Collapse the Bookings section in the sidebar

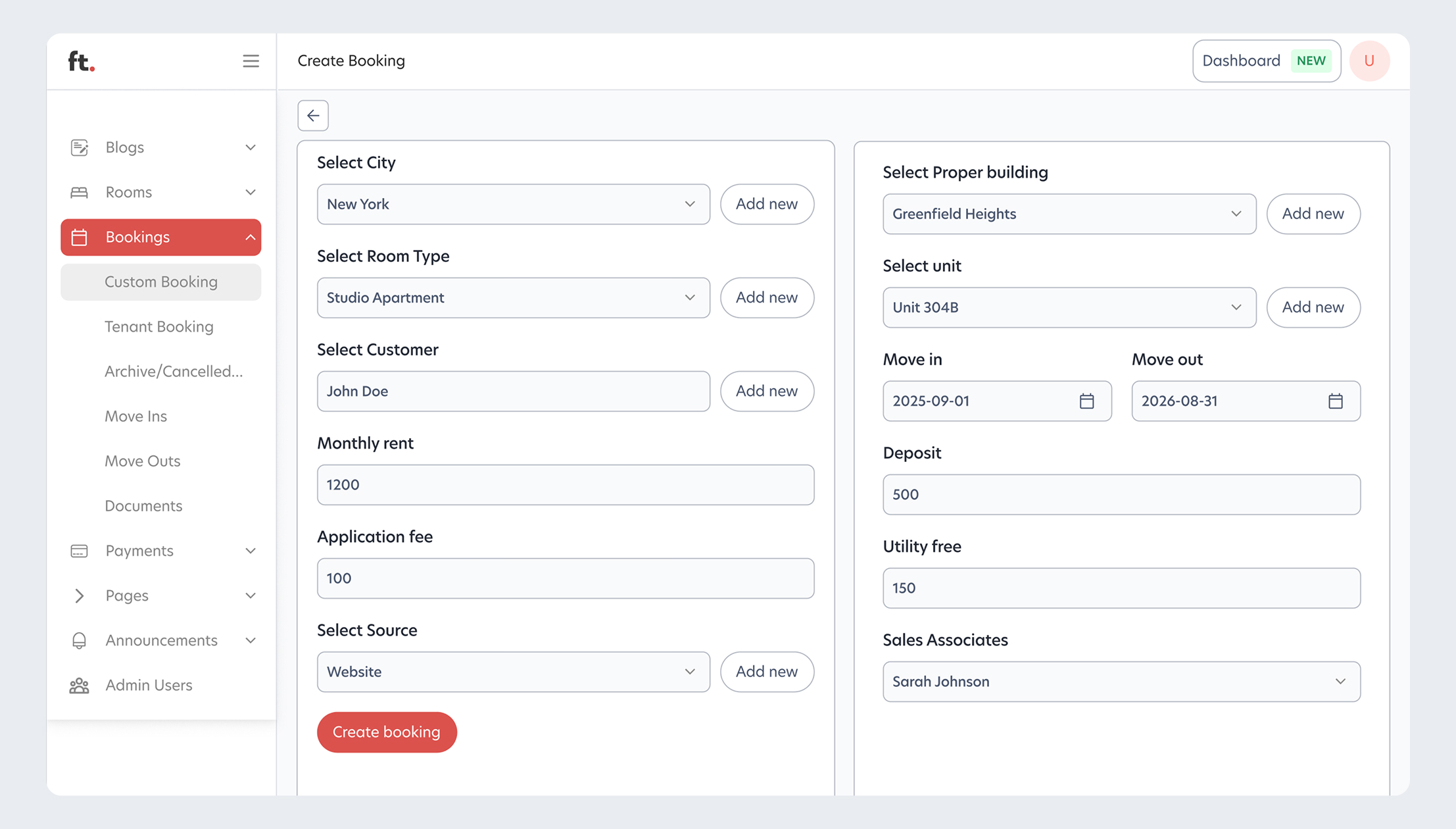(250, 237)
